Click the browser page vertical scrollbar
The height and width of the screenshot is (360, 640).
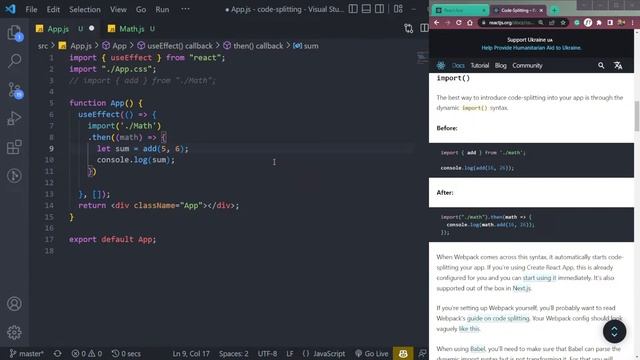pyautogui.click(x=637, y=116)
